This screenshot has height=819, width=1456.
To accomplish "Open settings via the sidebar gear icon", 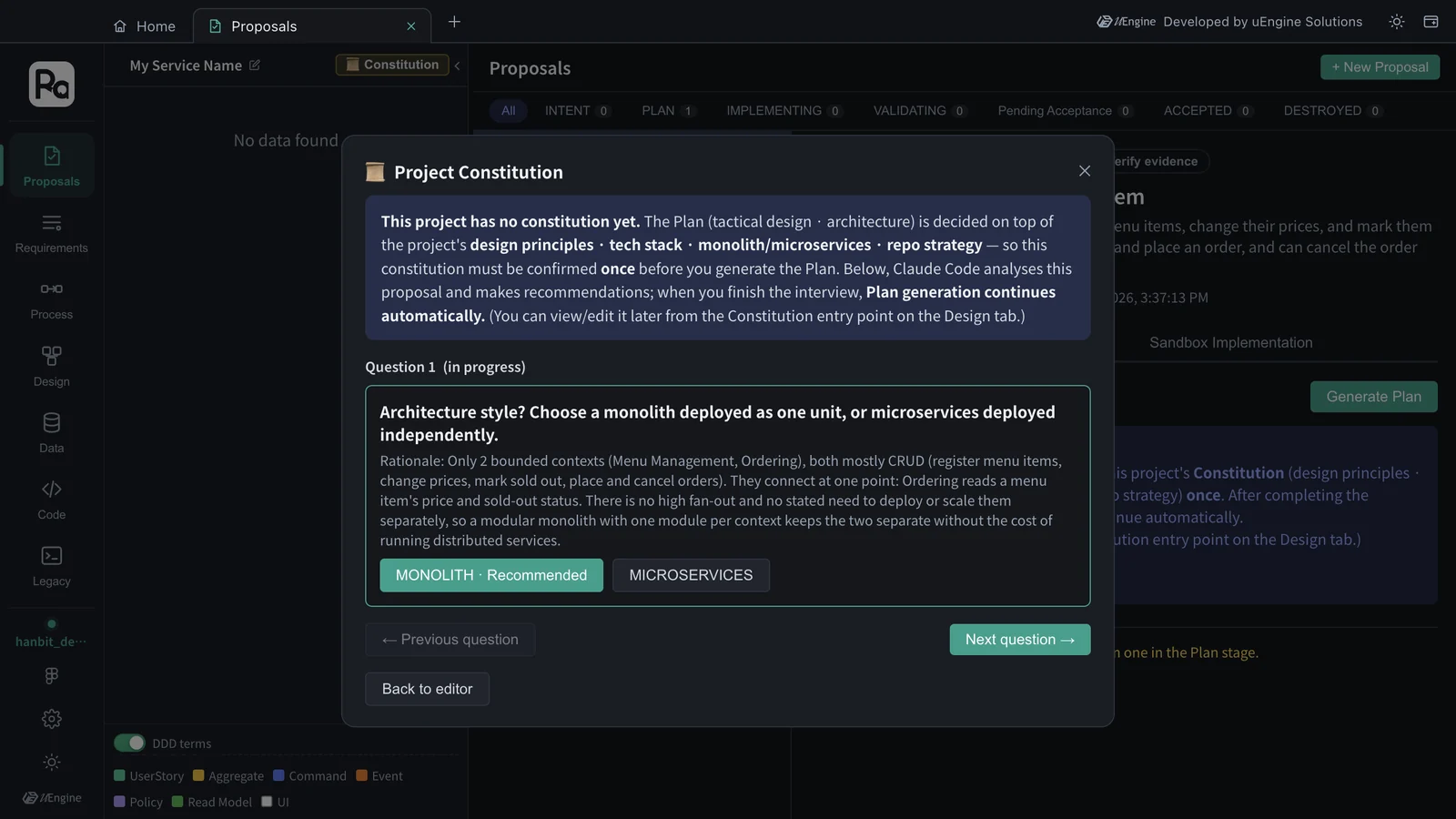I will tap(52, 719).
